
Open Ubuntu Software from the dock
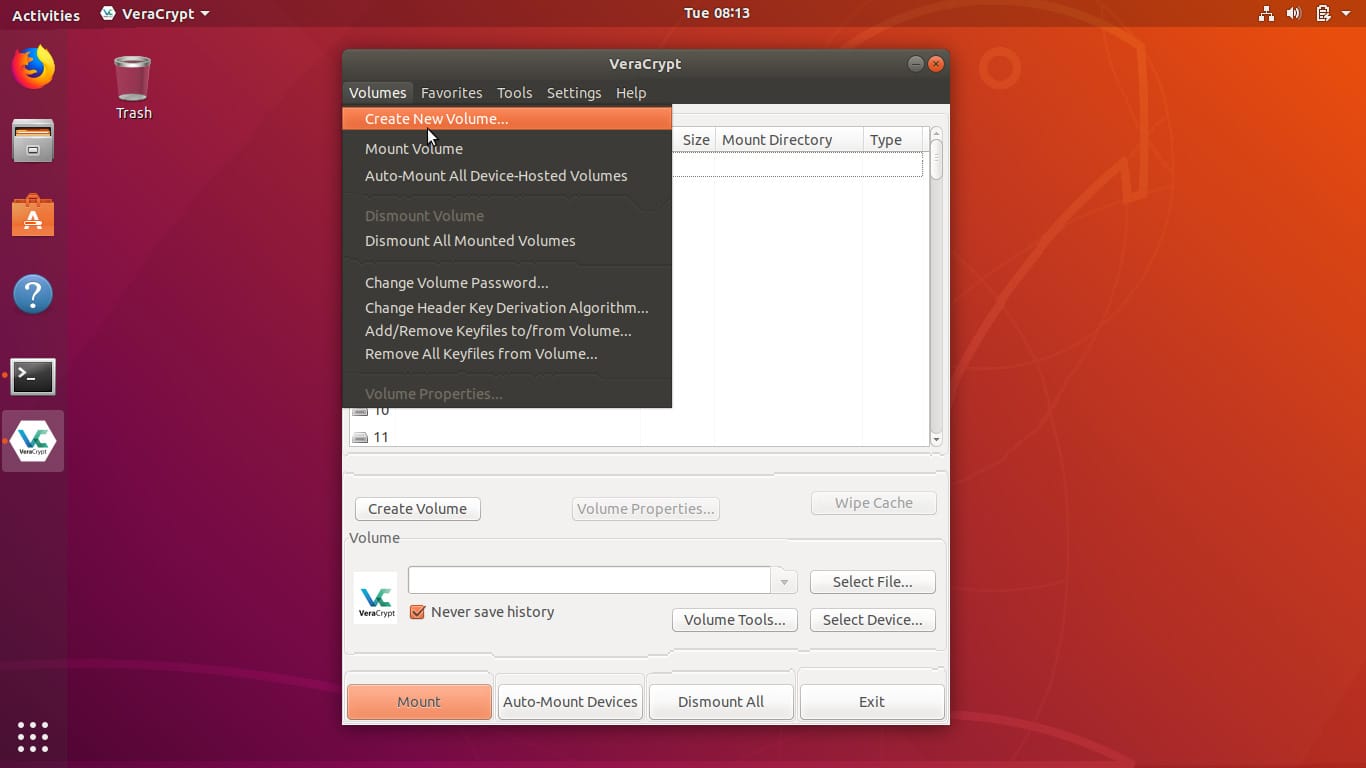pyautogui.click(x=33, y=215)
